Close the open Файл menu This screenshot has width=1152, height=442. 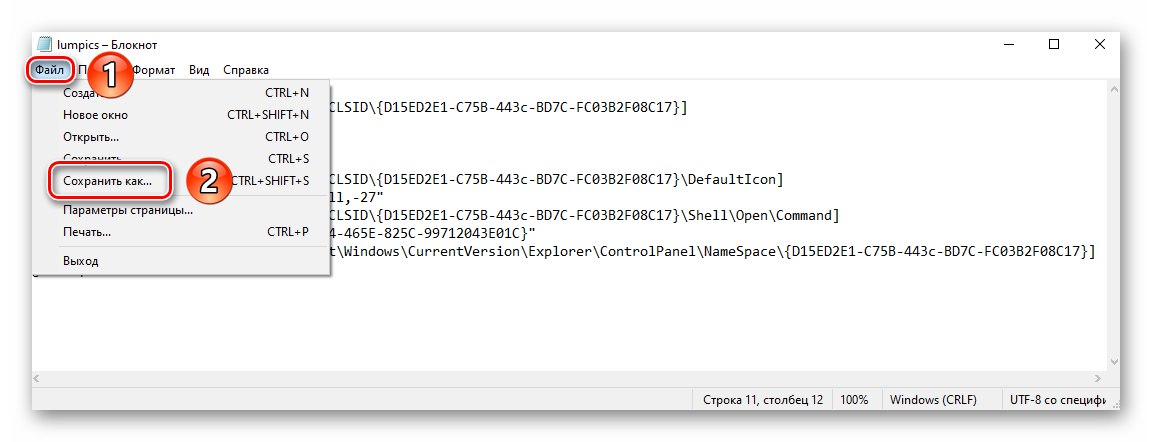coord(49,70)
